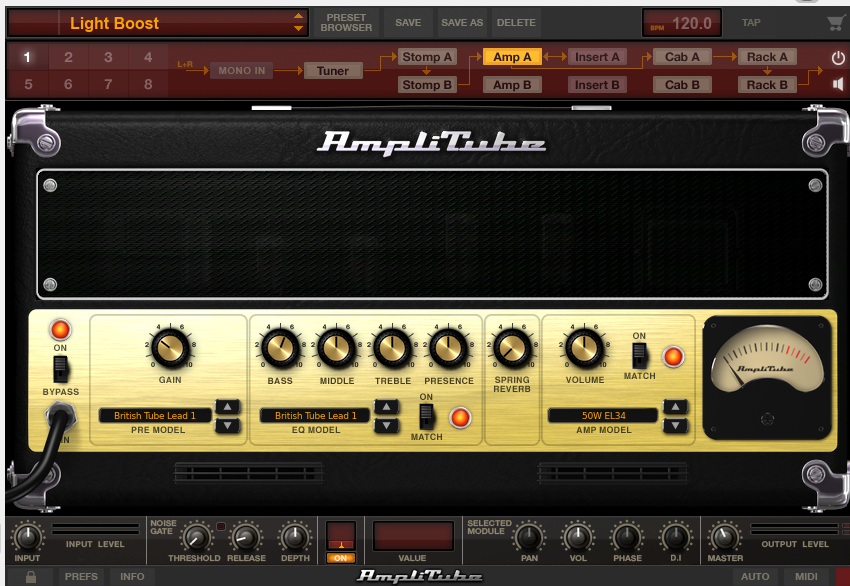Click the AmpliTube VU meter
Screen dimensions: 850x586
coord(767,377)
